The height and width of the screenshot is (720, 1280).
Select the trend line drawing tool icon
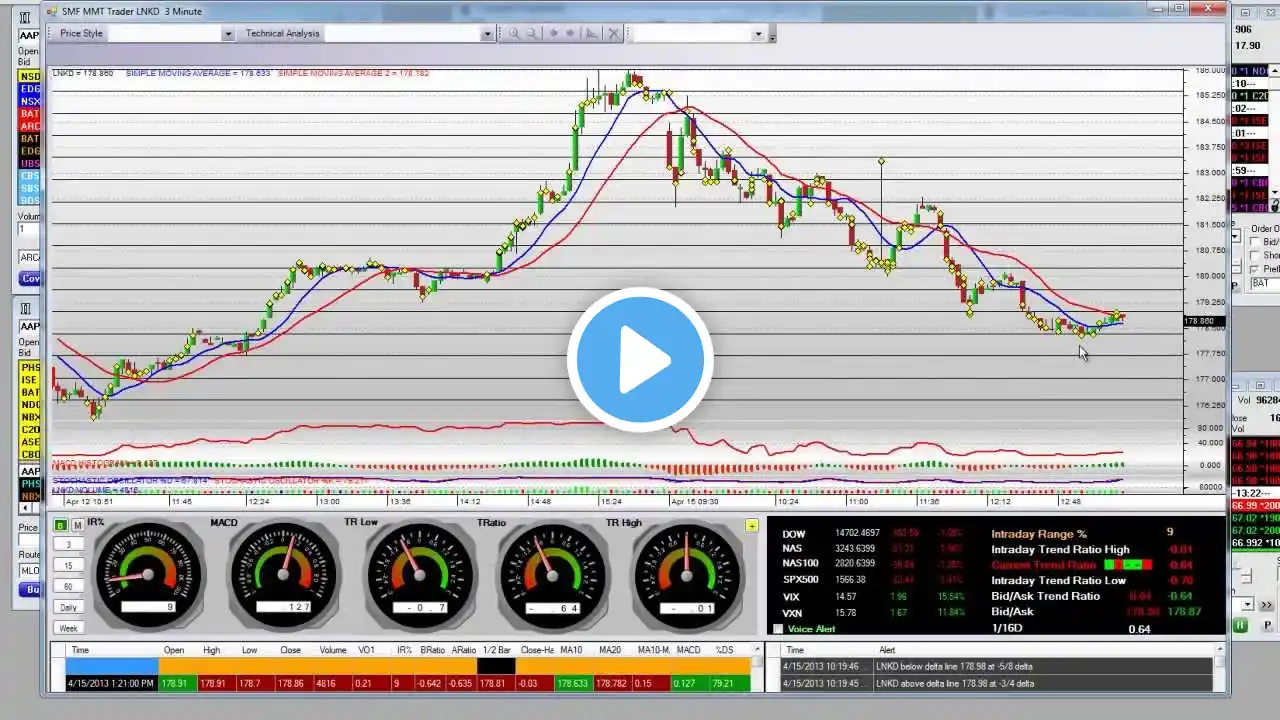point(592,33)
